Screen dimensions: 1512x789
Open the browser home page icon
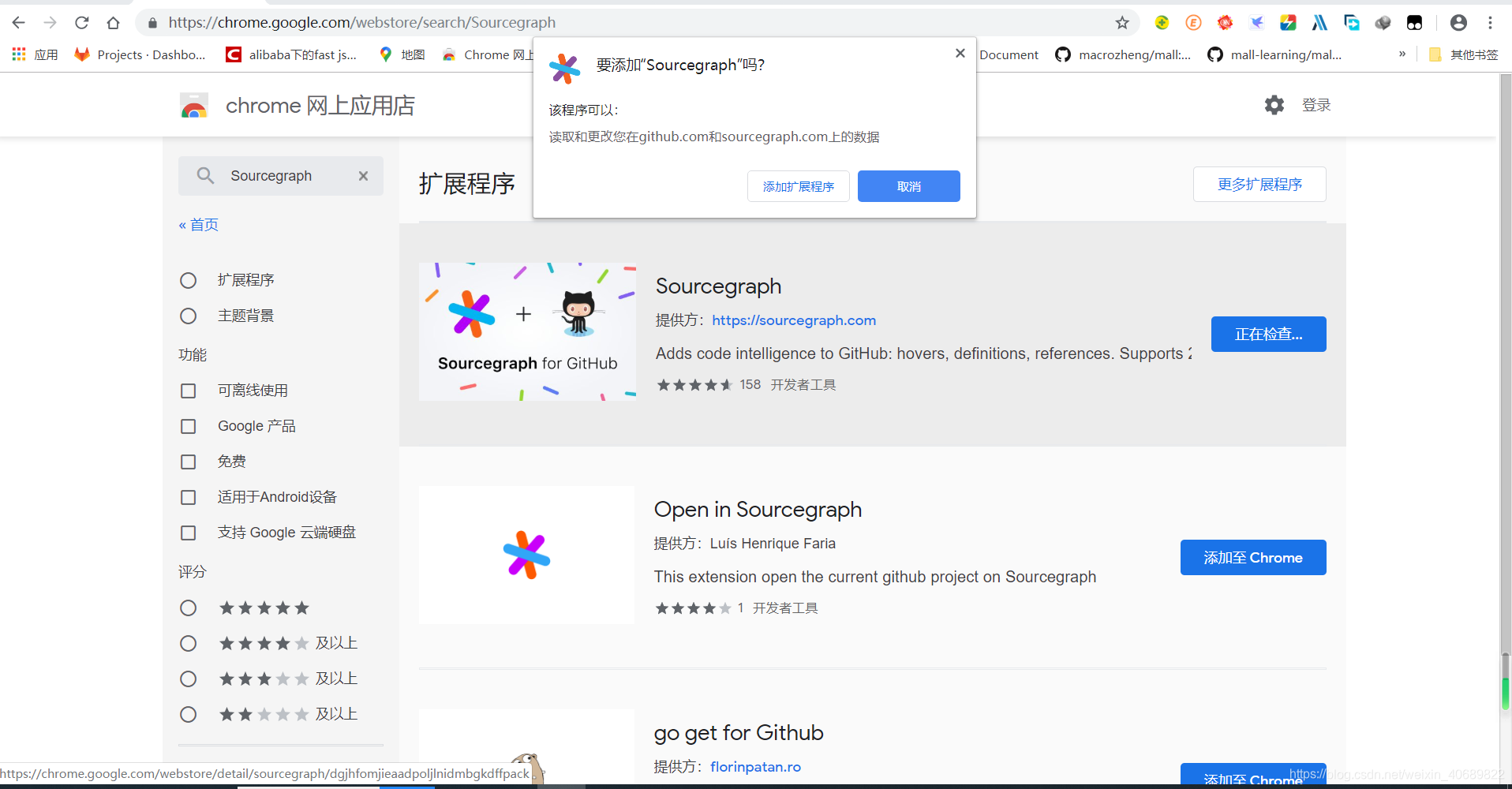click(x=114, y=23)
